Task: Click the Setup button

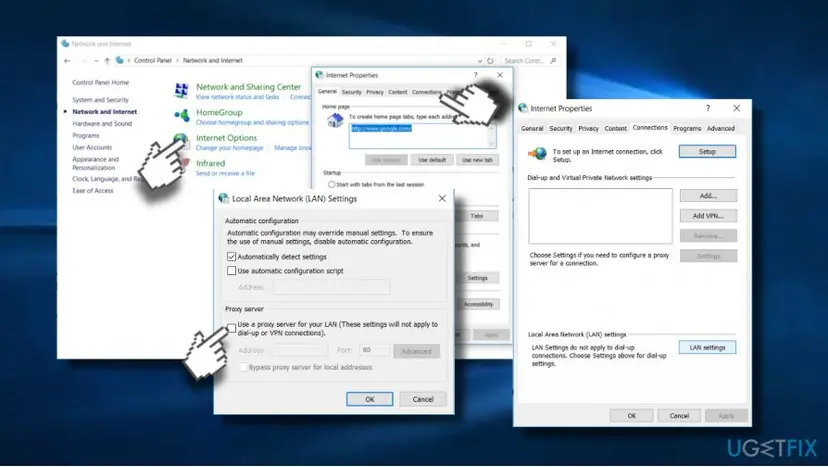Action: pyautogui.click(x=707, y=152)
